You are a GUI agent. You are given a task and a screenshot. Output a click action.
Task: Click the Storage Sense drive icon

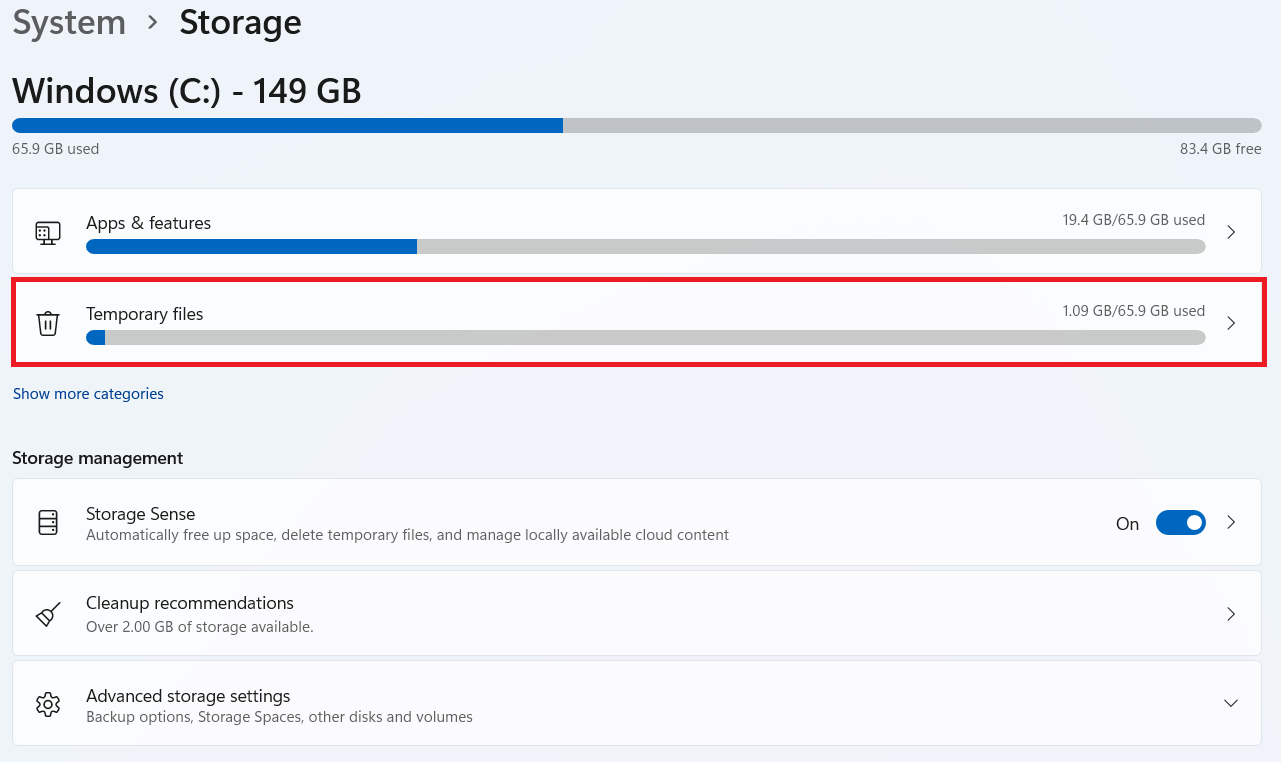coord(48,522)
